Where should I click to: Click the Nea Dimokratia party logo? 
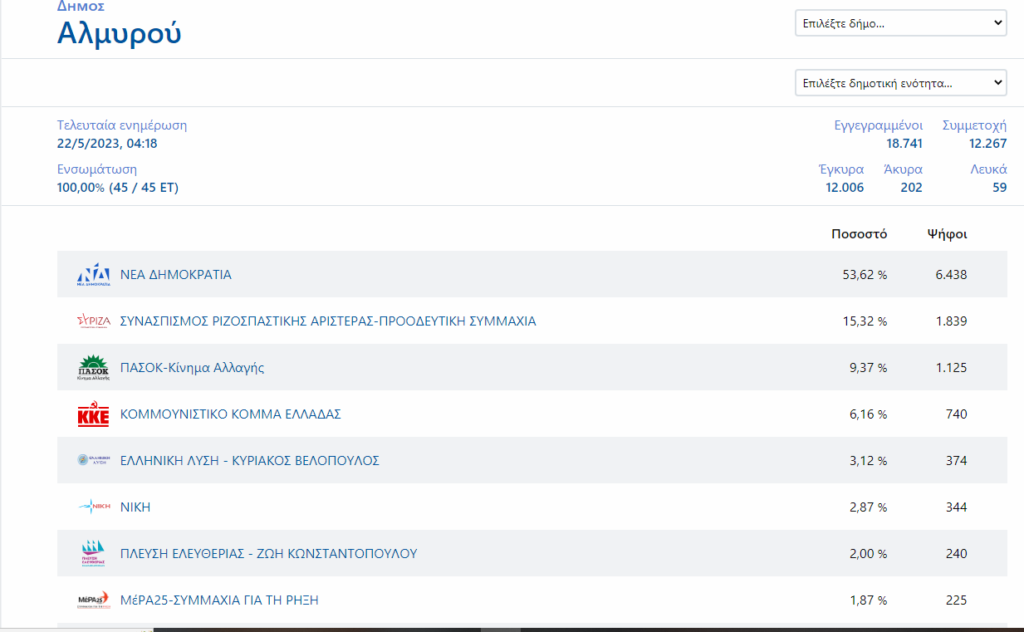click(93, 275)
